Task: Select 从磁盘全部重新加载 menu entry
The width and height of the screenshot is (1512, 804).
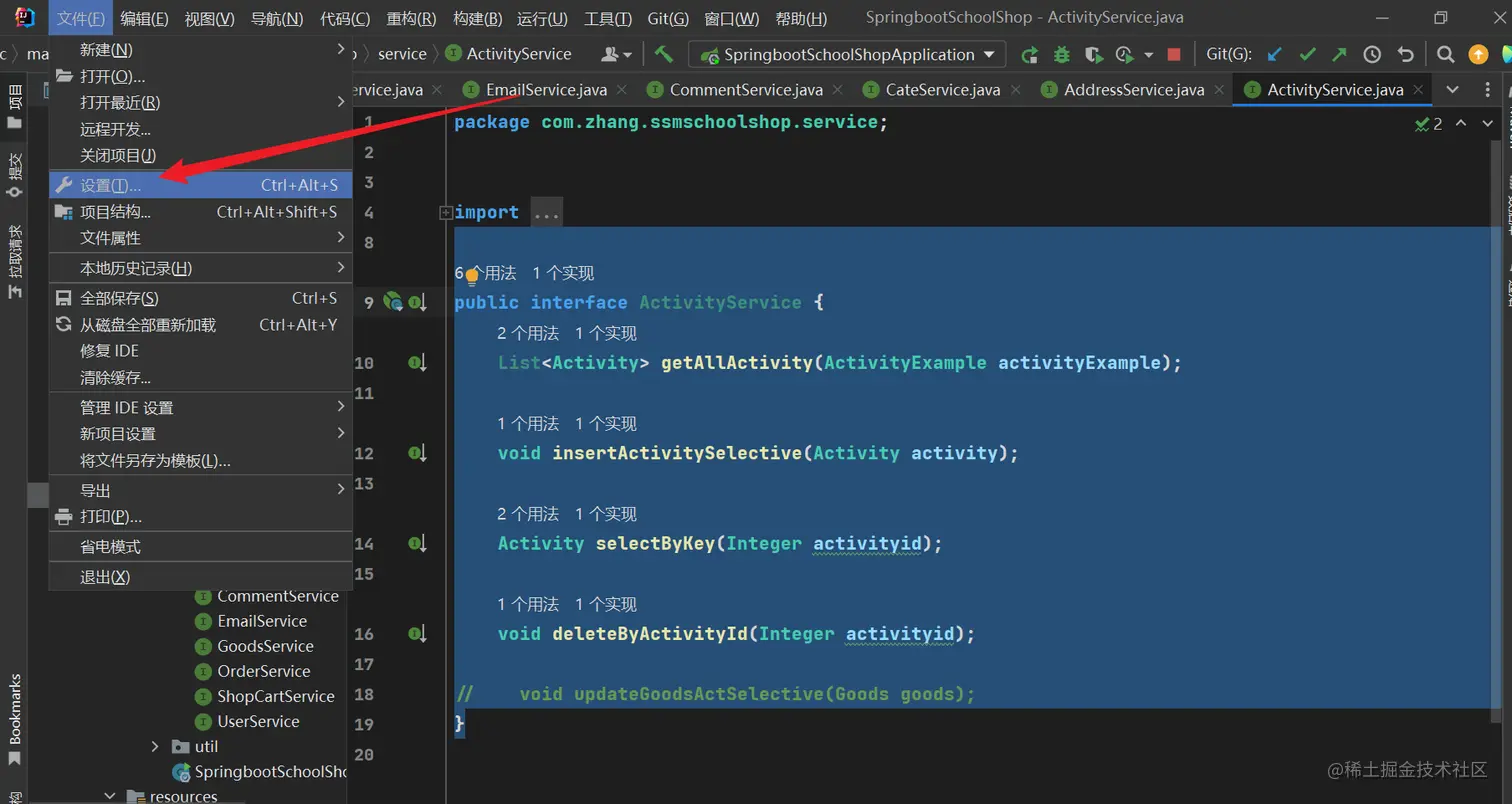Action: (200, 325)
